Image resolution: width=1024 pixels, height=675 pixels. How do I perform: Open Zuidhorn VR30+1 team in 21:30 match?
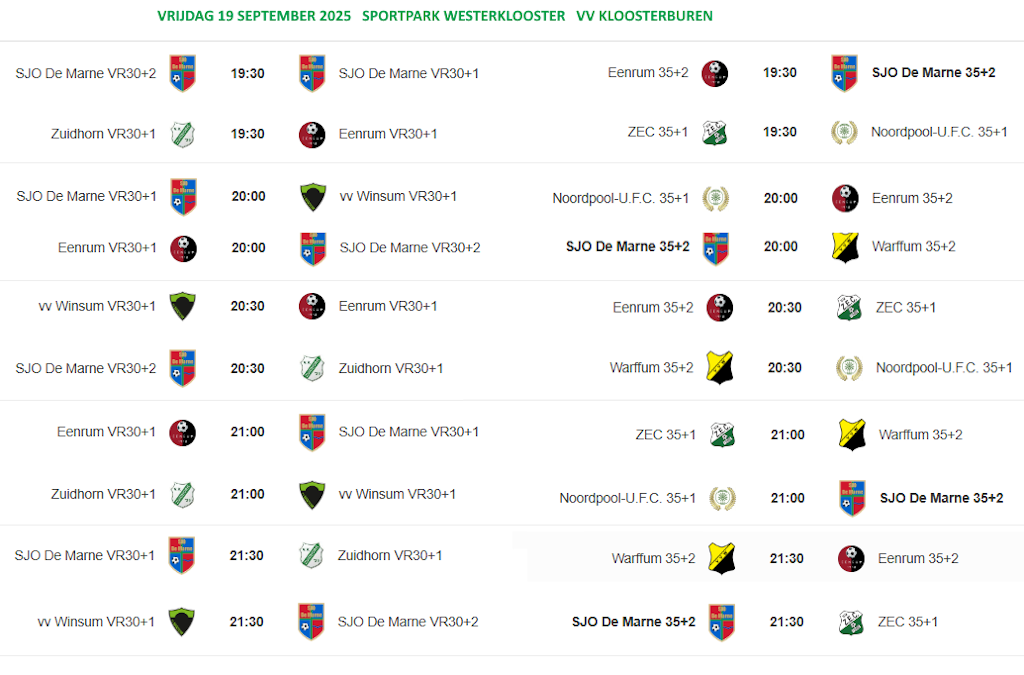pyautogui.click(x=390, y=556)
